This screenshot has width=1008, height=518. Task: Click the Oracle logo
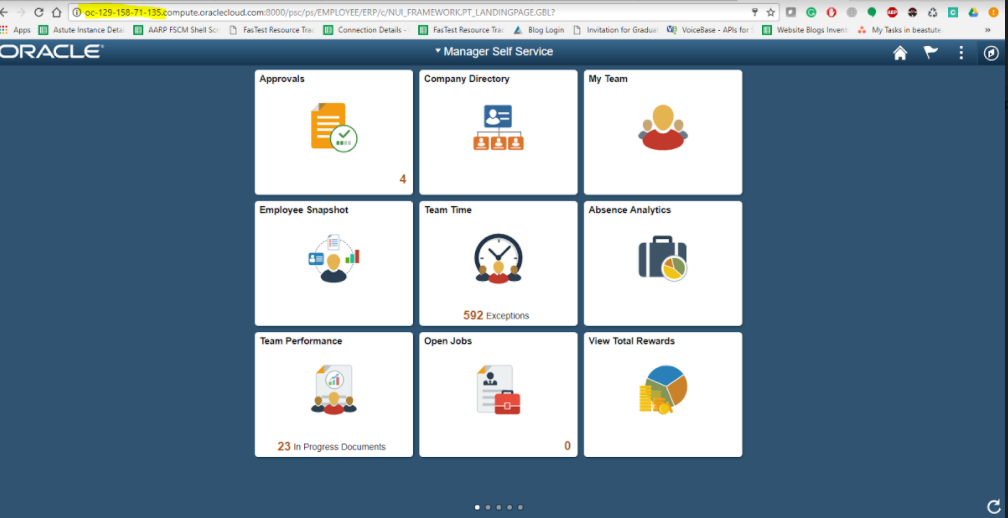51,52
